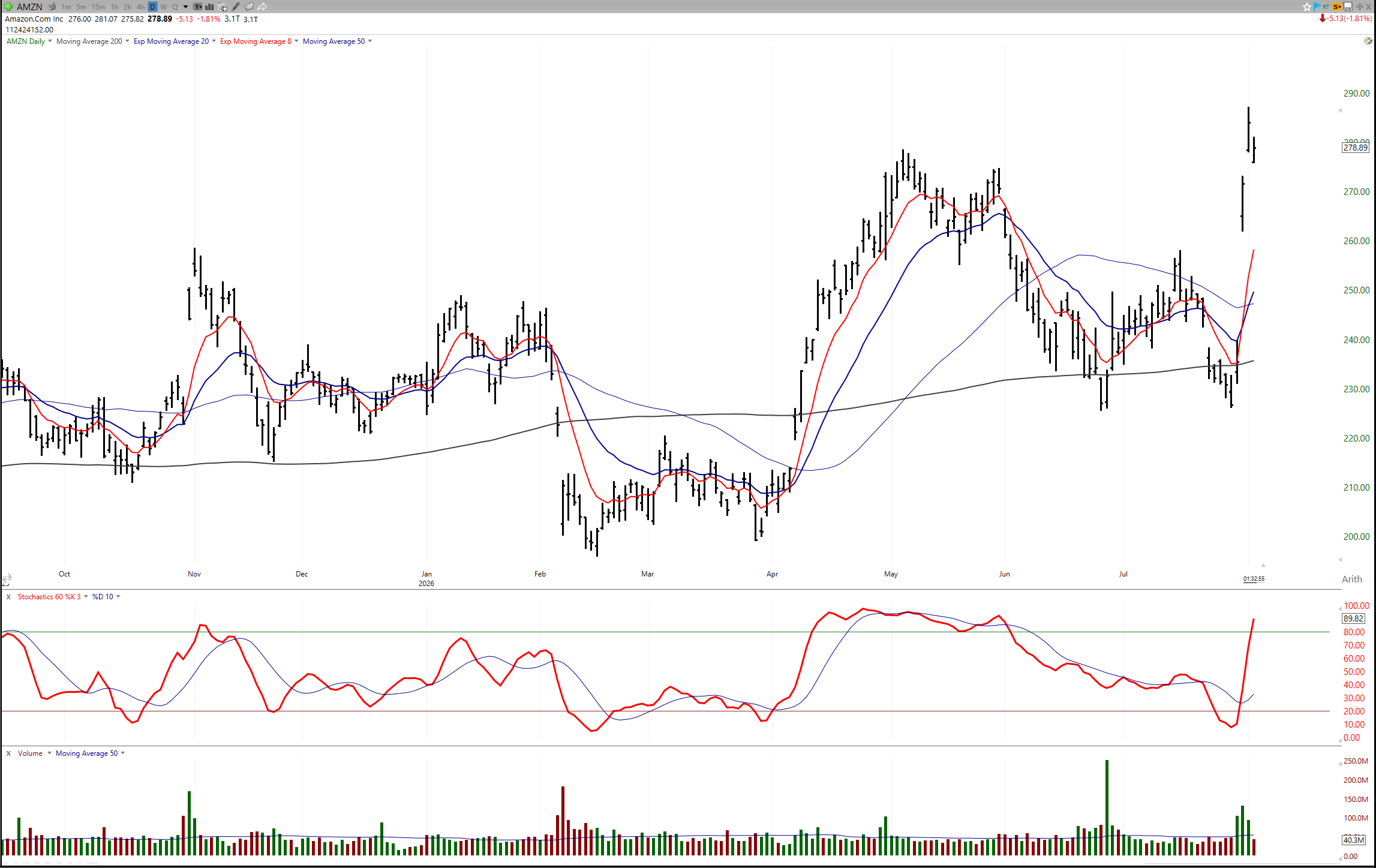This screenshot has width=1376, height=868.
Task: Click the orange S dropdown swatch
Action: tap(1336, 7)
